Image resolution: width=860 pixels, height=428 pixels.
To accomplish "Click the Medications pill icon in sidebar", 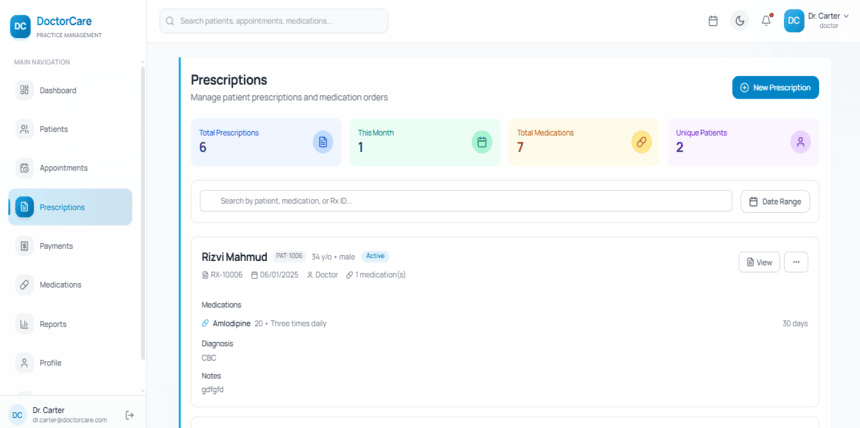I will tap(25, 285).
